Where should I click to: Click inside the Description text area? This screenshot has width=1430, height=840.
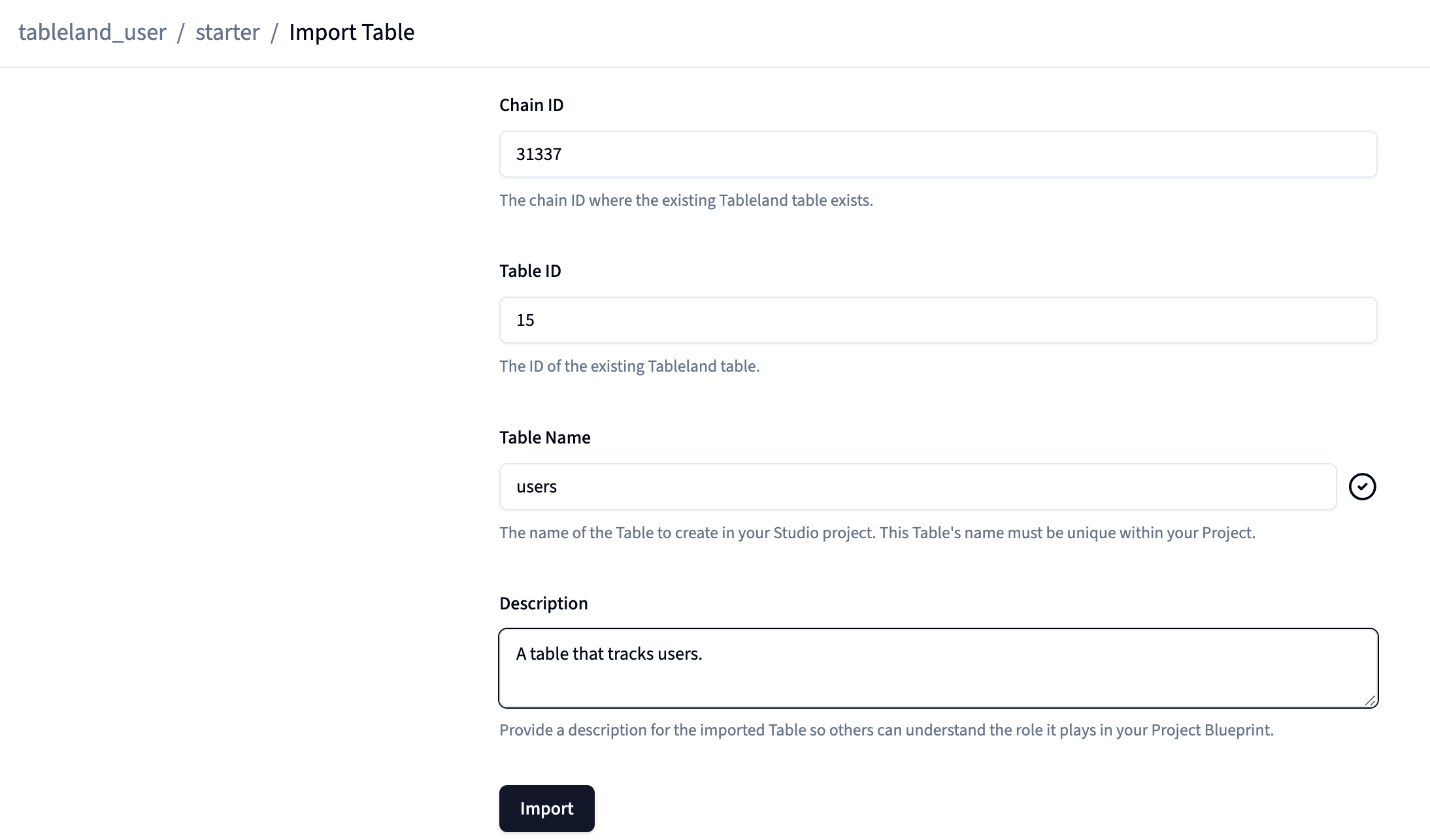point(938,668)
